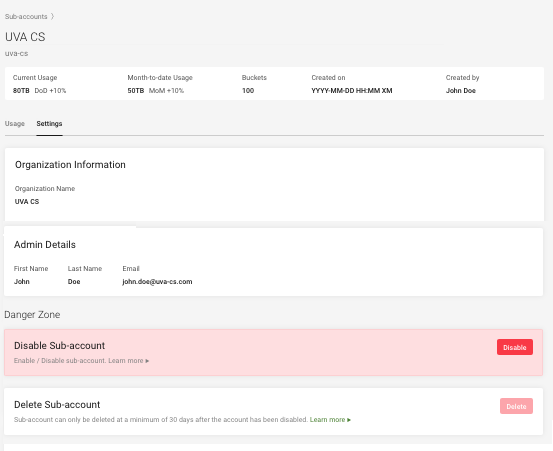Screen dimensions: 553x451
Task: Click the Buckets count 100
Action: (x=248, y=91)
